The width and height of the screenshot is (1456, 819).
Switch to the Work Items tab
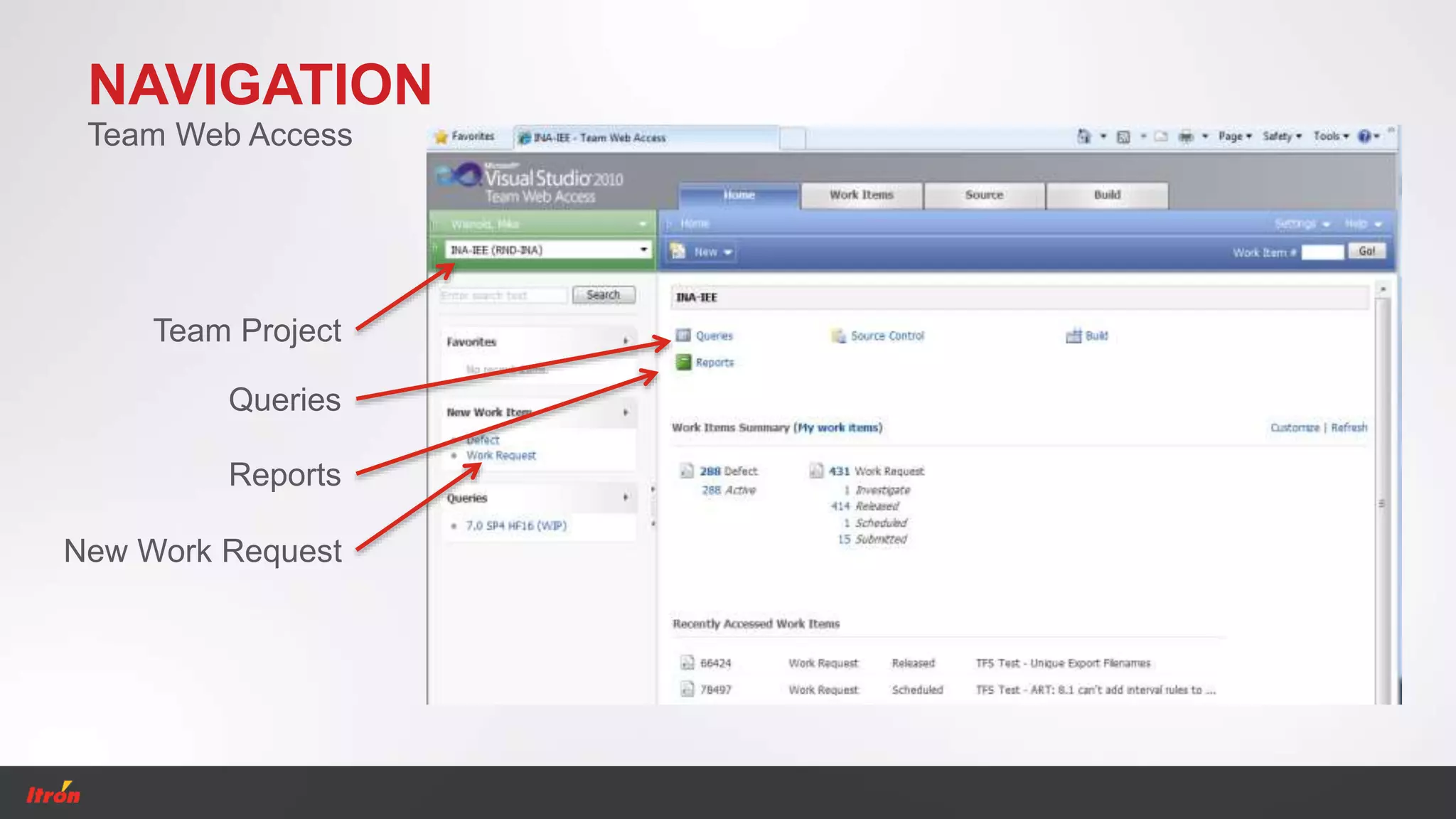click(862, 195)
